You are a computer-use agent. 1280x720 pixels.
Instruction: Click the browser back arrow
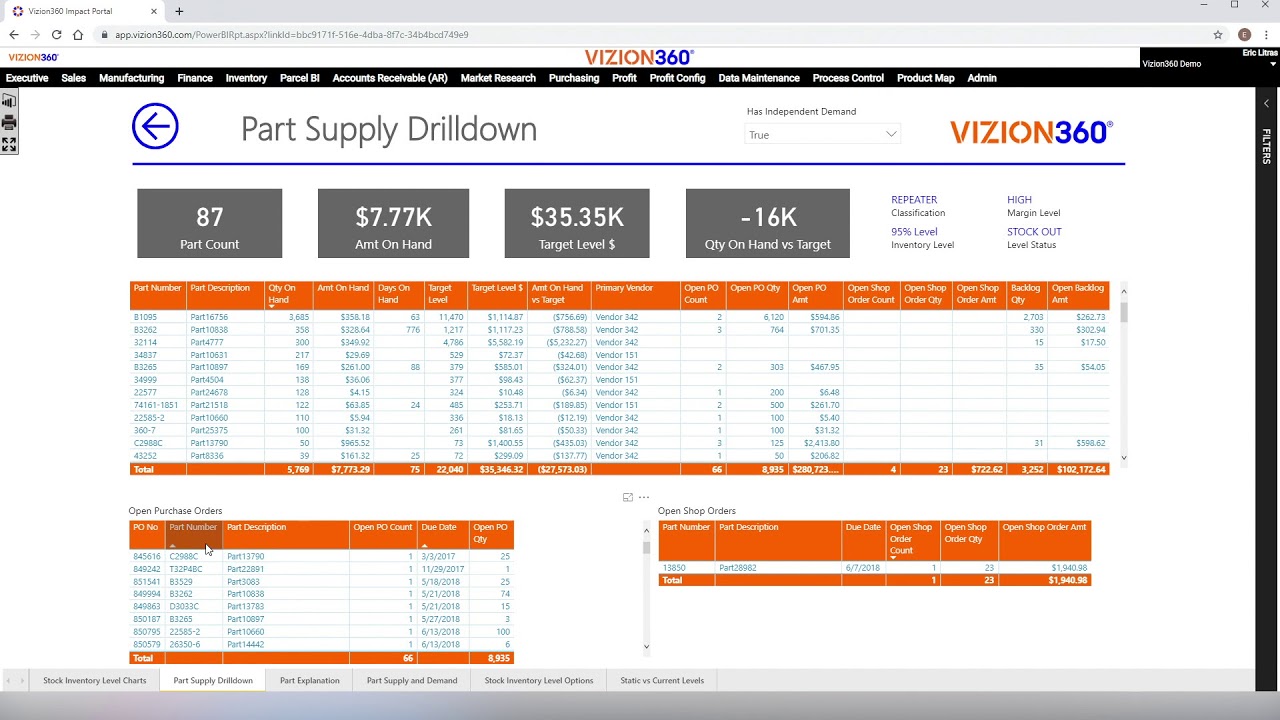(14, 34)
